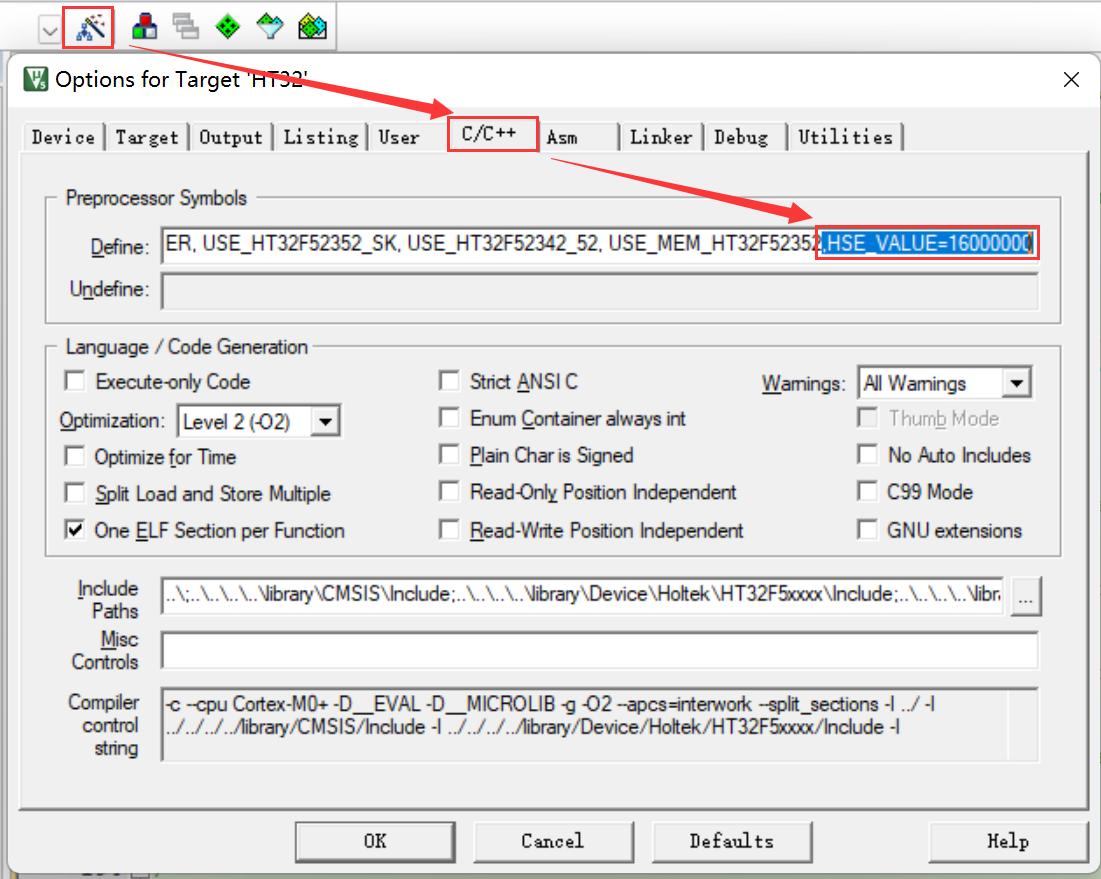This screenshot has width=1101, height=879.
Task: Open Manage Run-Time Environment green diamond icon
Action: click(x=228, y=27)
